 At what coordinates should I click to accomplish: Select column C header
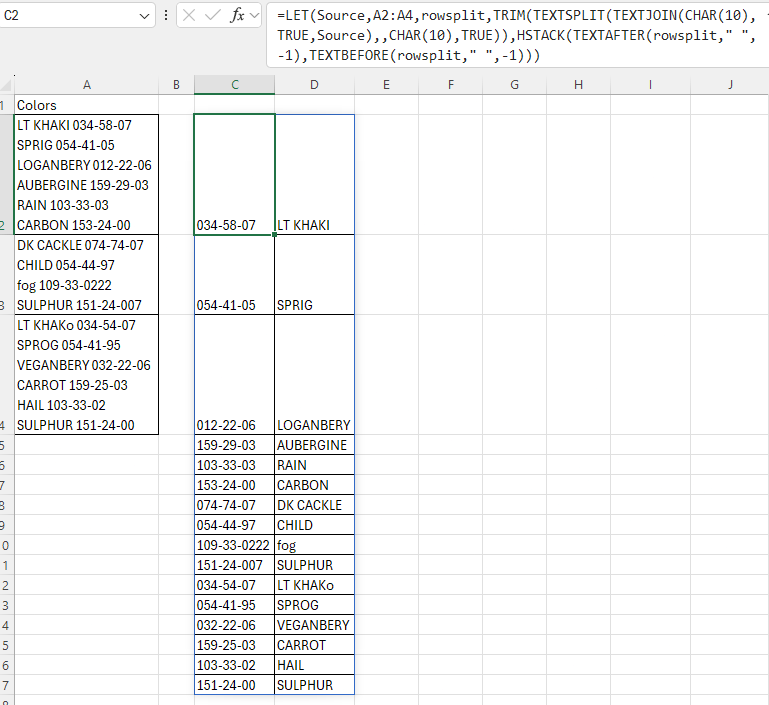[x=234, y=85]
